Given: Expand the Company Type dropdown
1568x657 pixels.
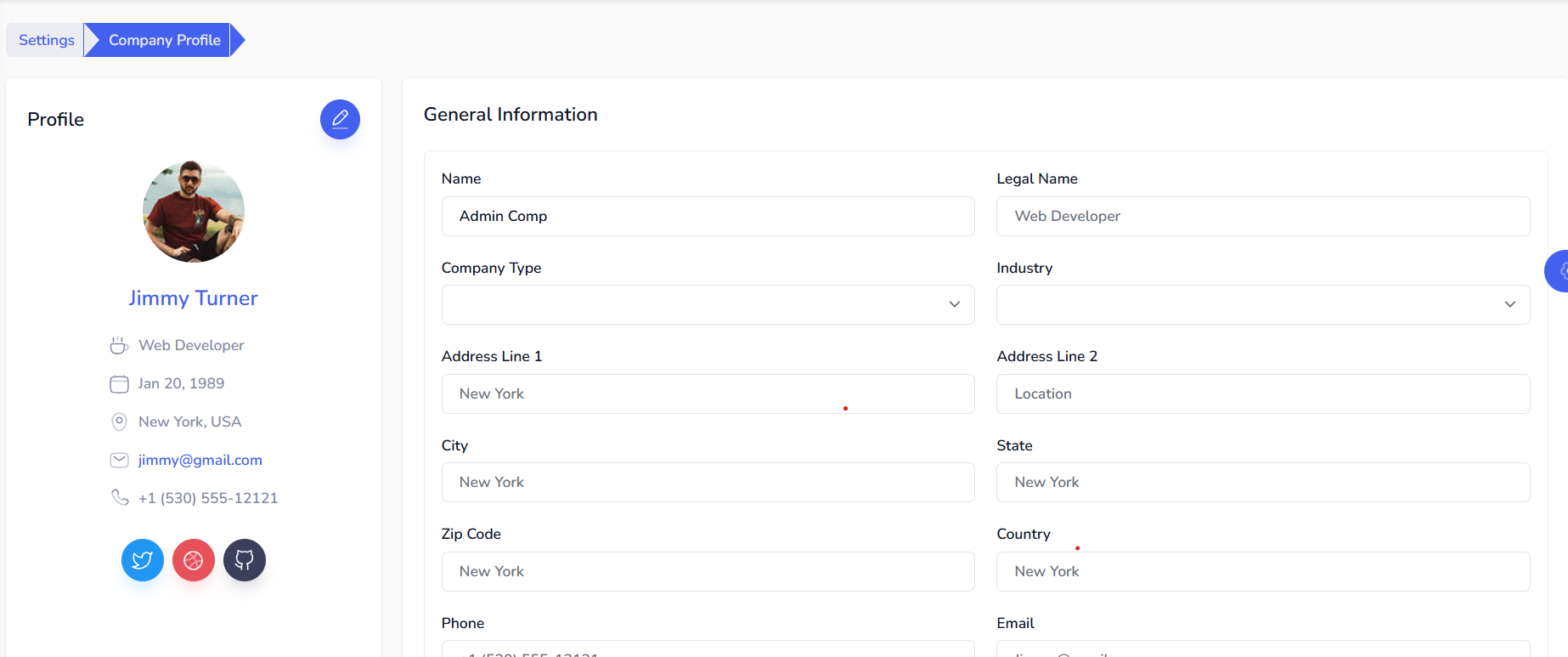Looking at the screenshot, I should (708, 304).
